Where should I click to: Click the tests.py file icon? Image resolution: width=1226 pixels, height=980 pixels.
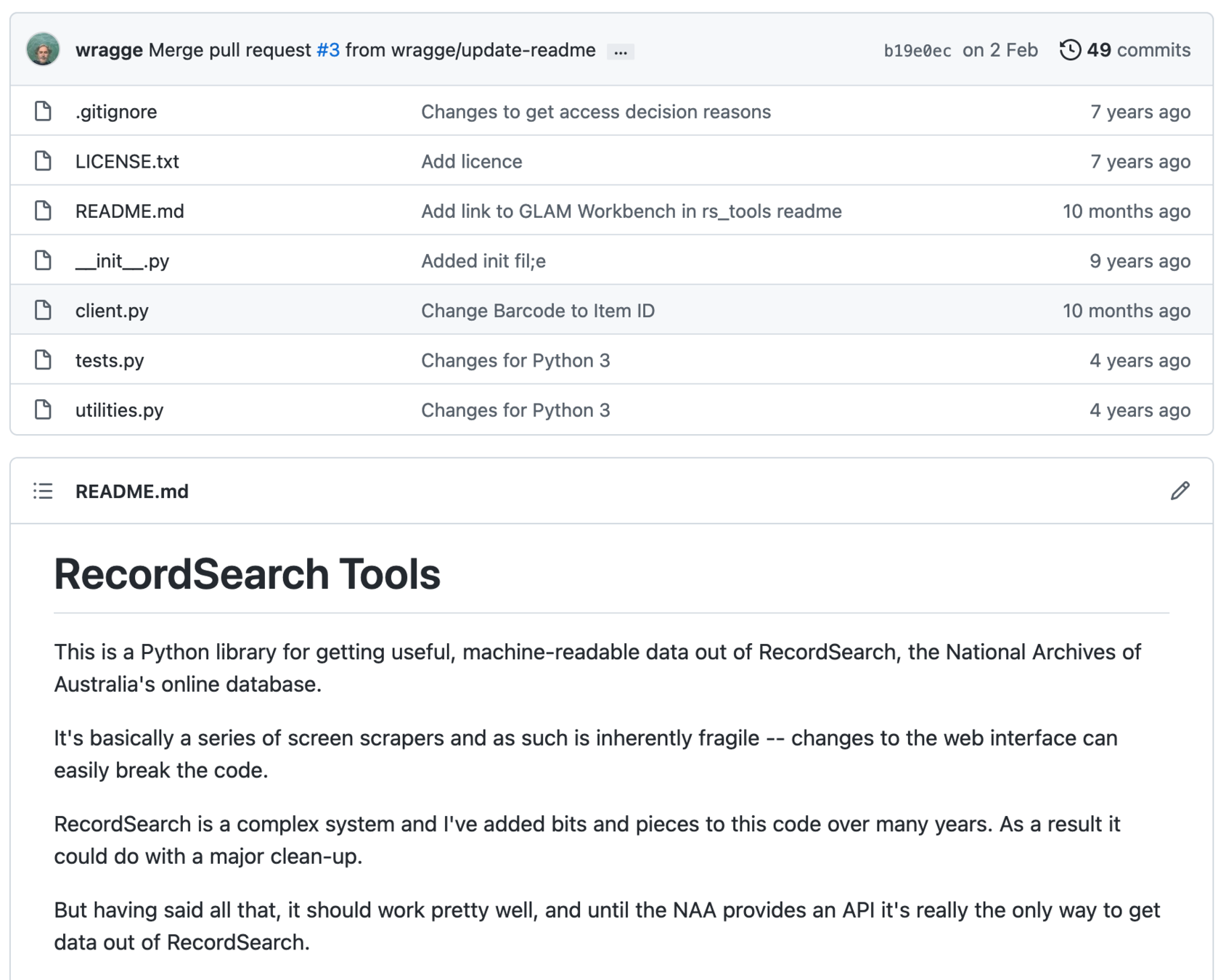pos(43,360)
